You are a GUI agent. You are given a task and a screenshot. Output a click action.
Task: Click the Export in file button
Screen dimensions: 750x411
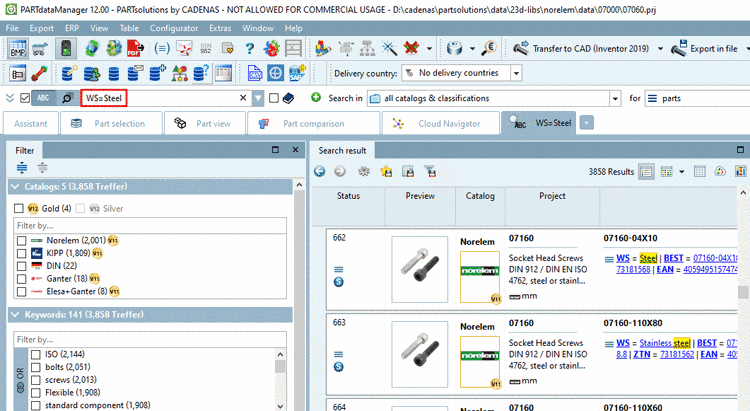[705, 48]
